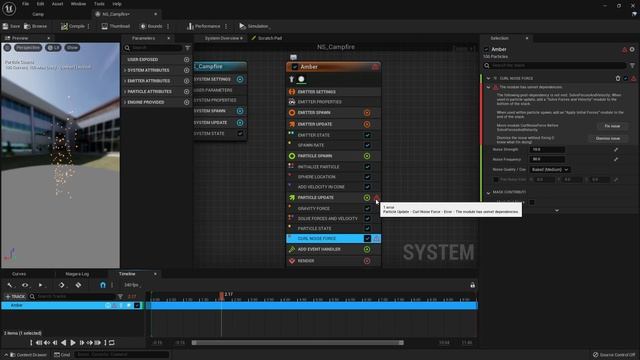This screenshot has width=640, height=360.
Task: Open the Perspective viewport dropdown
Action: click(x=28, y=48)
